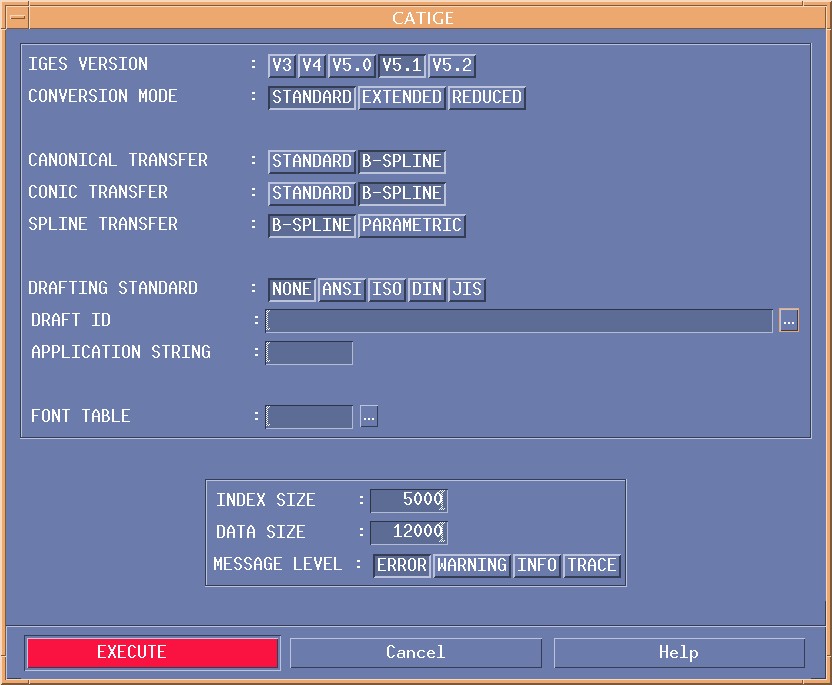The image size is (832, 685).
Task: Set drafting standard to ANSI
Action: click(342, 289)
